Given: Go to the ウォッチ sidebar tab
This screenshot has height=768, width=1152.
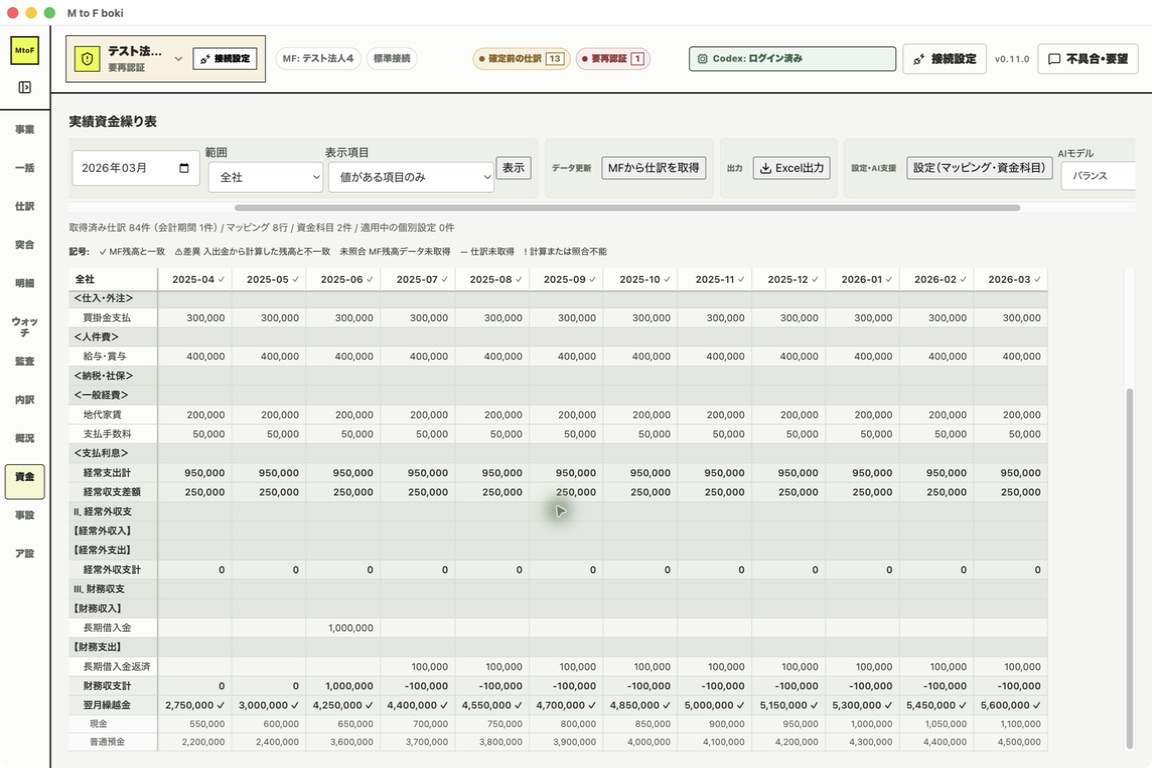Looking at the screenshot, I should tap(24, 326).
